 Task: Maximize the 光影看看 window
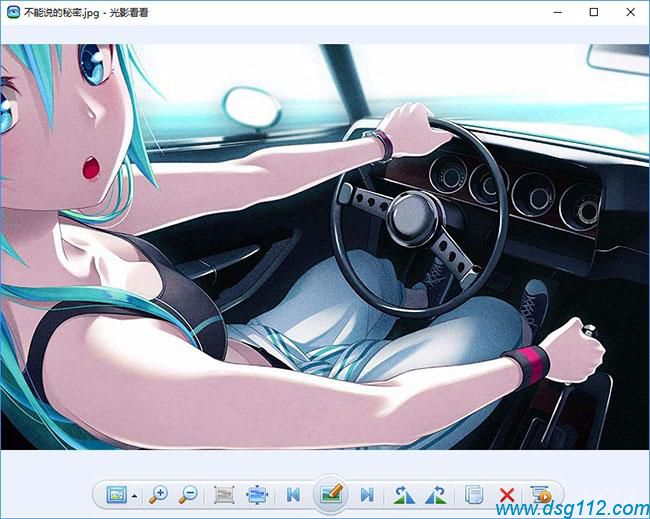pyautogui.click(x=594, y=12)
